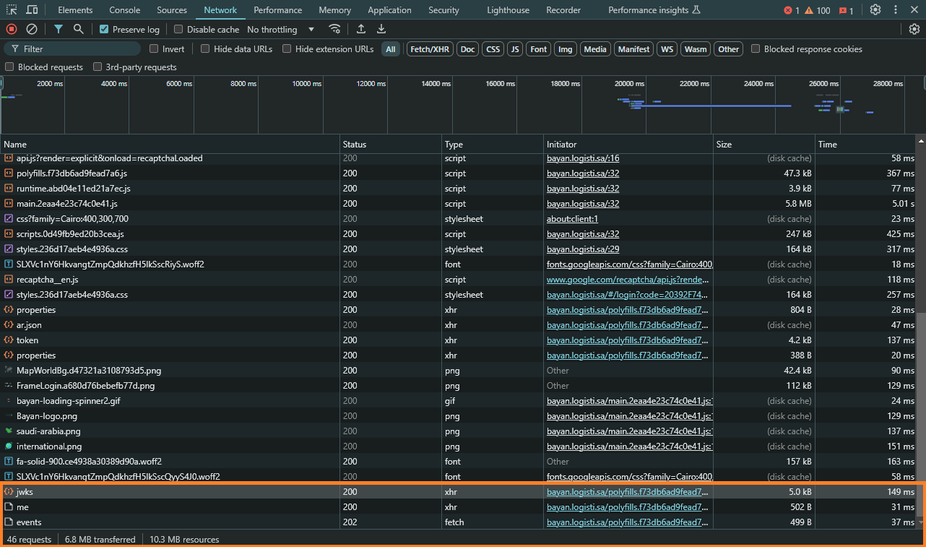
Task: Filter requests by Fetch/XHR type
Action: 429,49
